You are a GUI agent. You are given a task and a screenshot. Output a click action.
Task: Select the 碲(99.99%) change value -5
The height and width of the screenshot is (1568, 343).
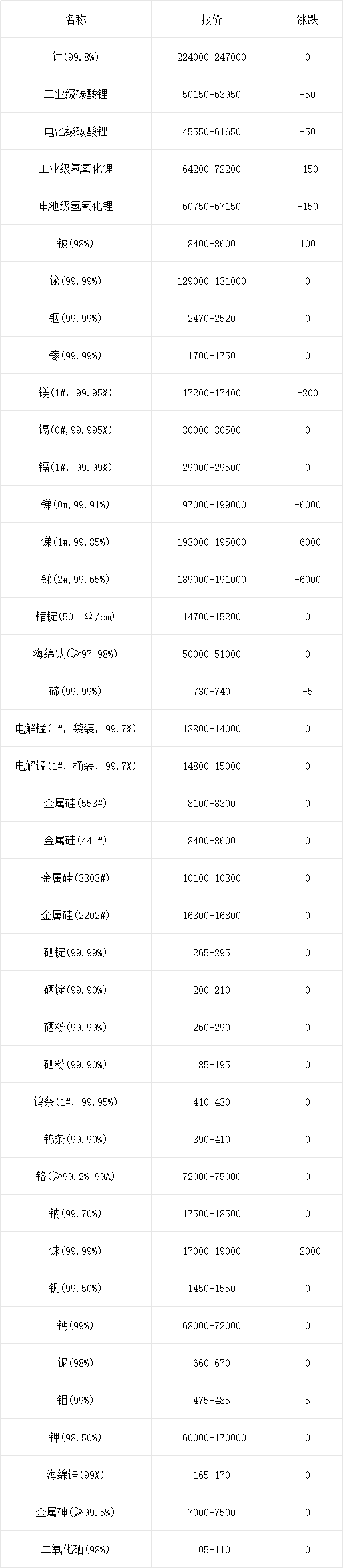308,691
